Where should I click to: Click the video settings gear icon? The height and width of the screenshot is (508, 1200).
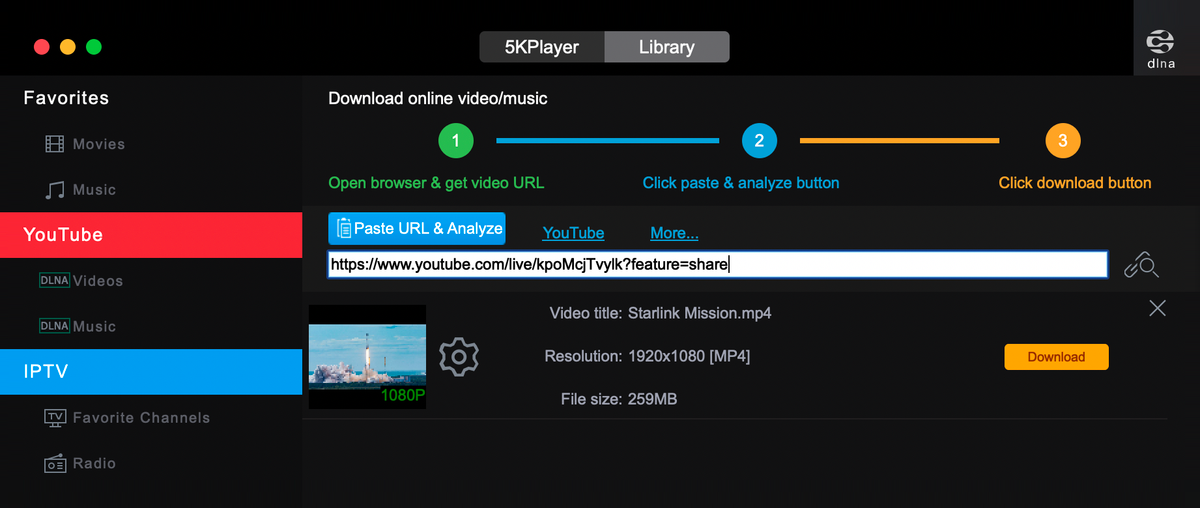point(459,356)
